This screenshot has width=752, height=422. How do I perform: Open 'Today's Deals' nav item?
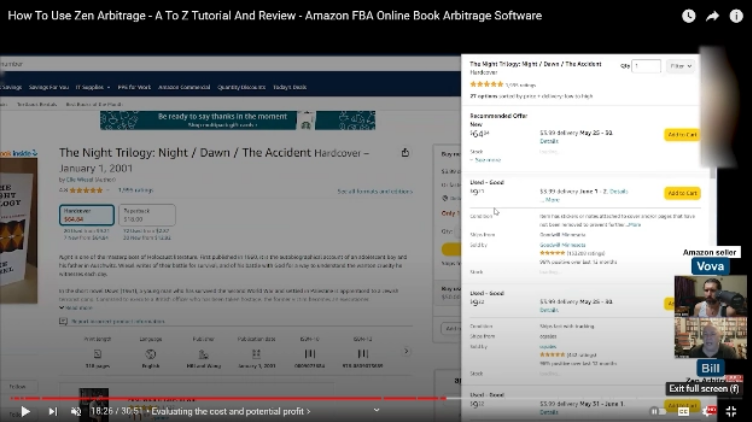[290, 87]
